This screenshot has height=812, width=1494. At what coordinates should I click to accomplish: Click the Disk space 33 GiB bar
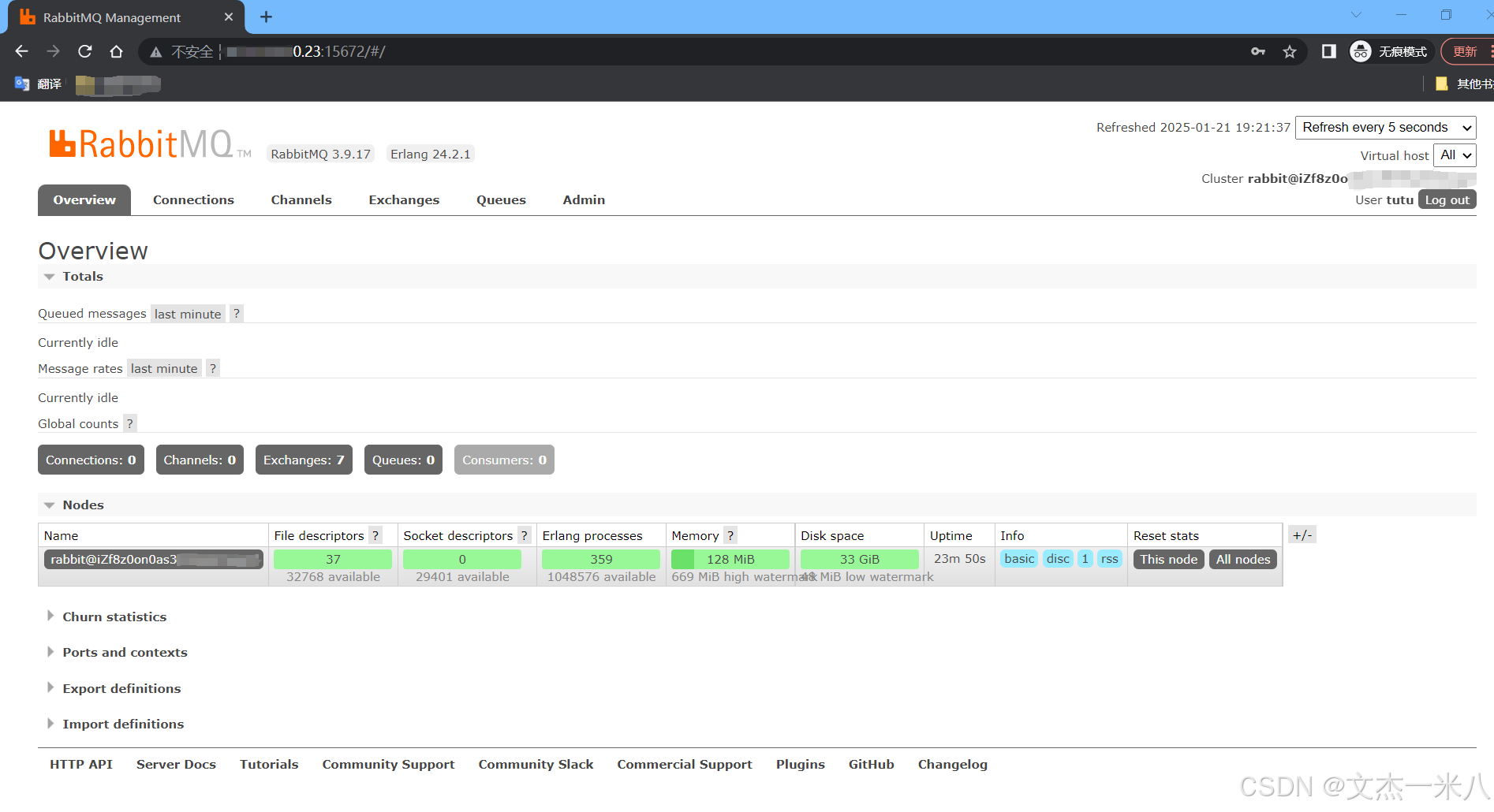point(859,559)
